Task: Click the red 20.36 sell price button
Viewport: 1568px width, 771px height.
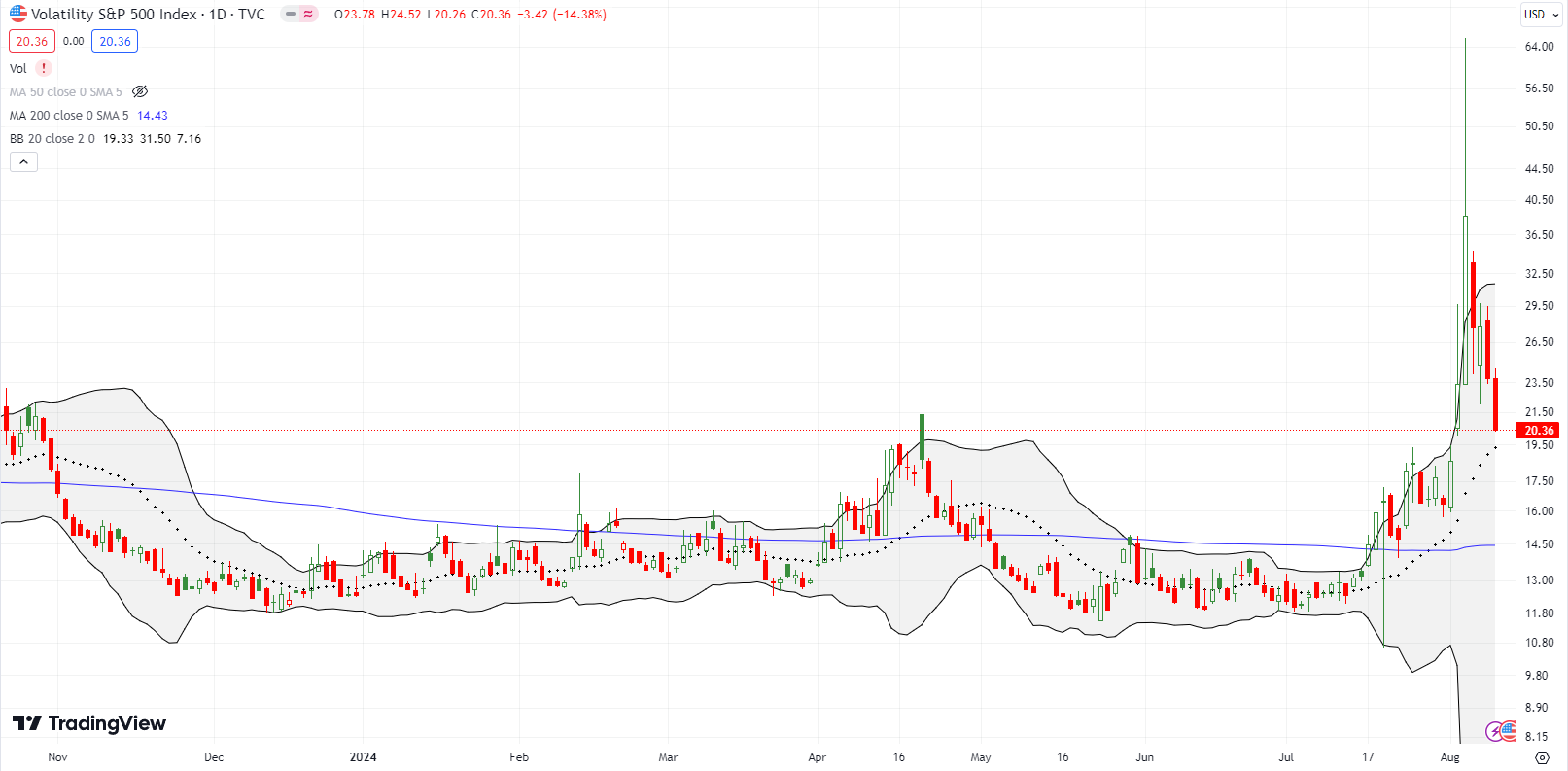Action: pyautogui.click(x=32, y=41)
